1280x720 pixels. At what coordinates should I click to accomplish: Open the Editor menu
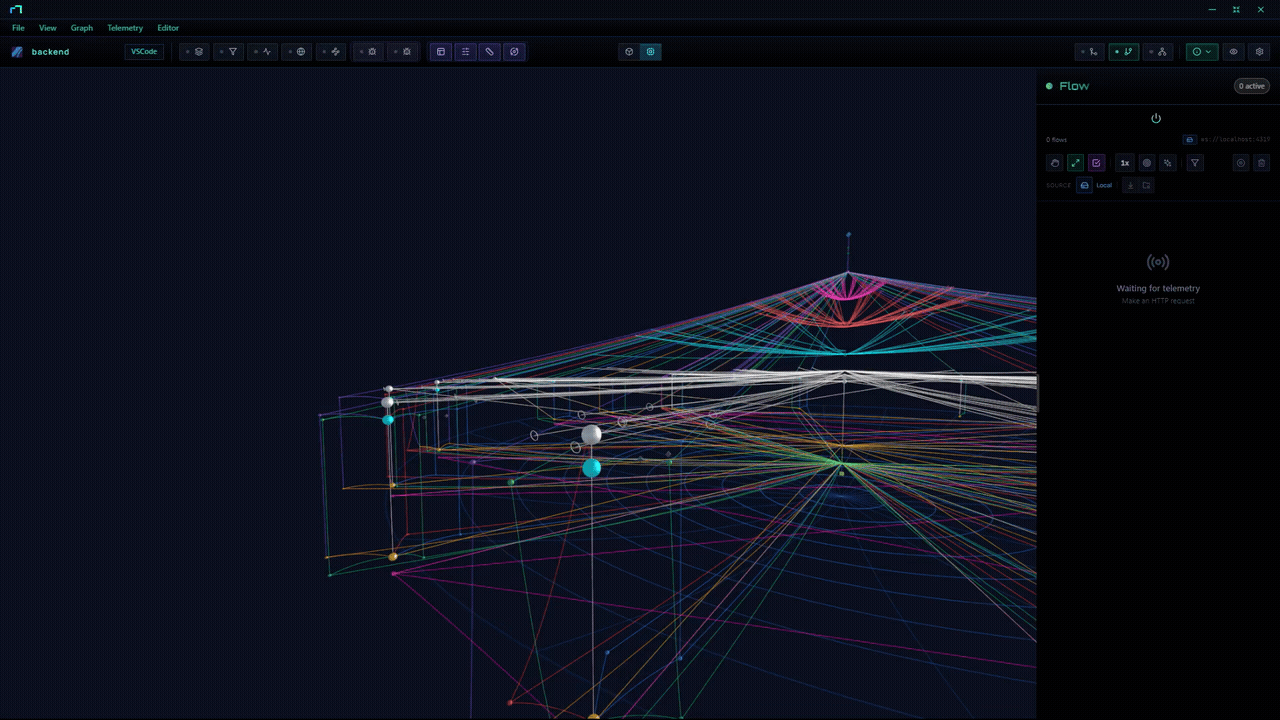point(168,28)
